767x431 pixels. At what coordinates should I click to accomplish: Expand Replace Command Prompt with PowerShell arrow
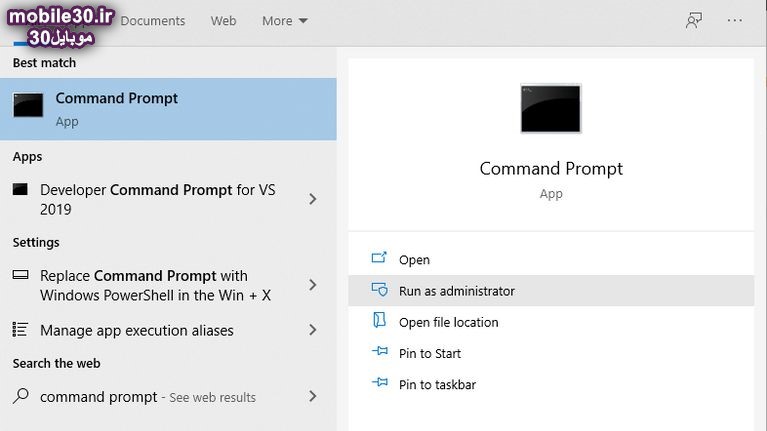pos(313,285)
